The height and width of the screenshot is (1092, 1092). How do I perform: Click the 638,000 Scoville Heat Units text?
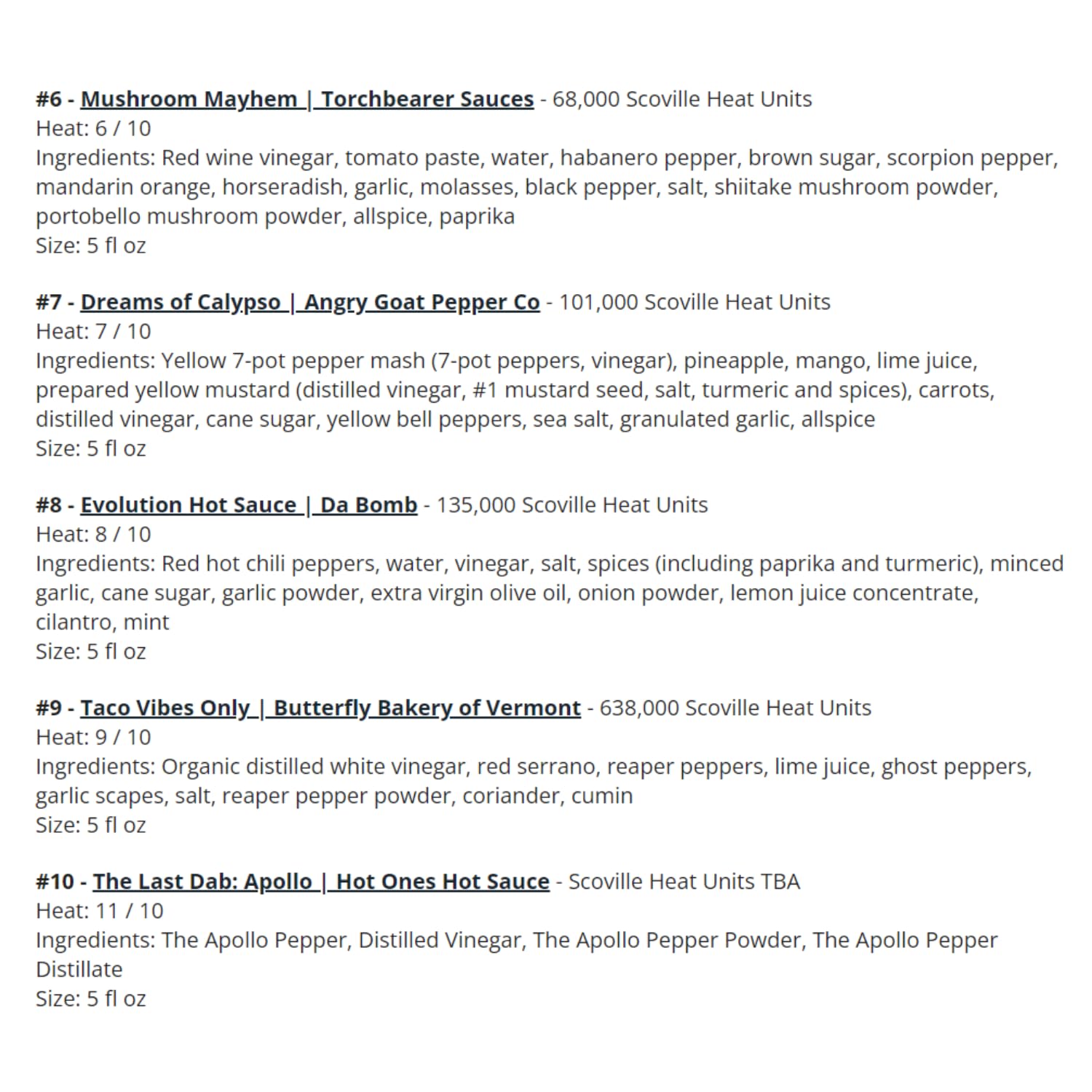735,708
